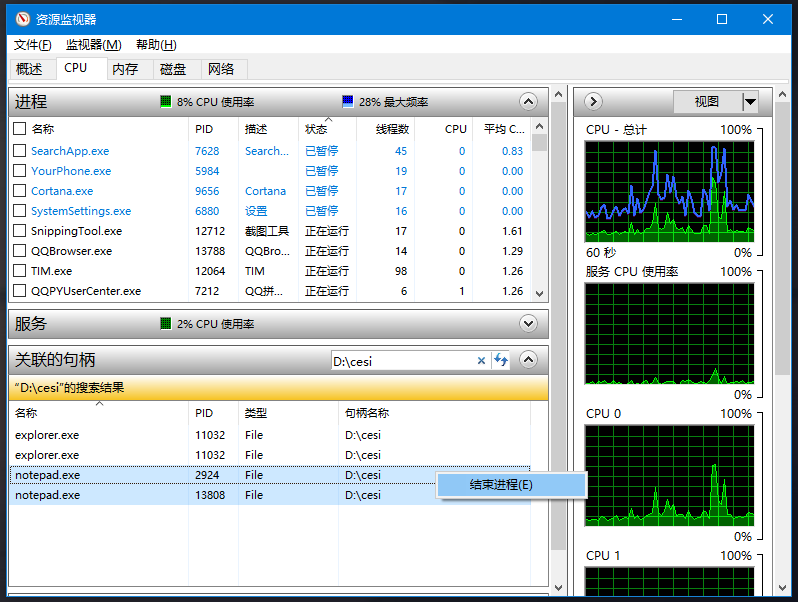Sort processes by the PID column header

pyautogui.click(x=205, y=129)
